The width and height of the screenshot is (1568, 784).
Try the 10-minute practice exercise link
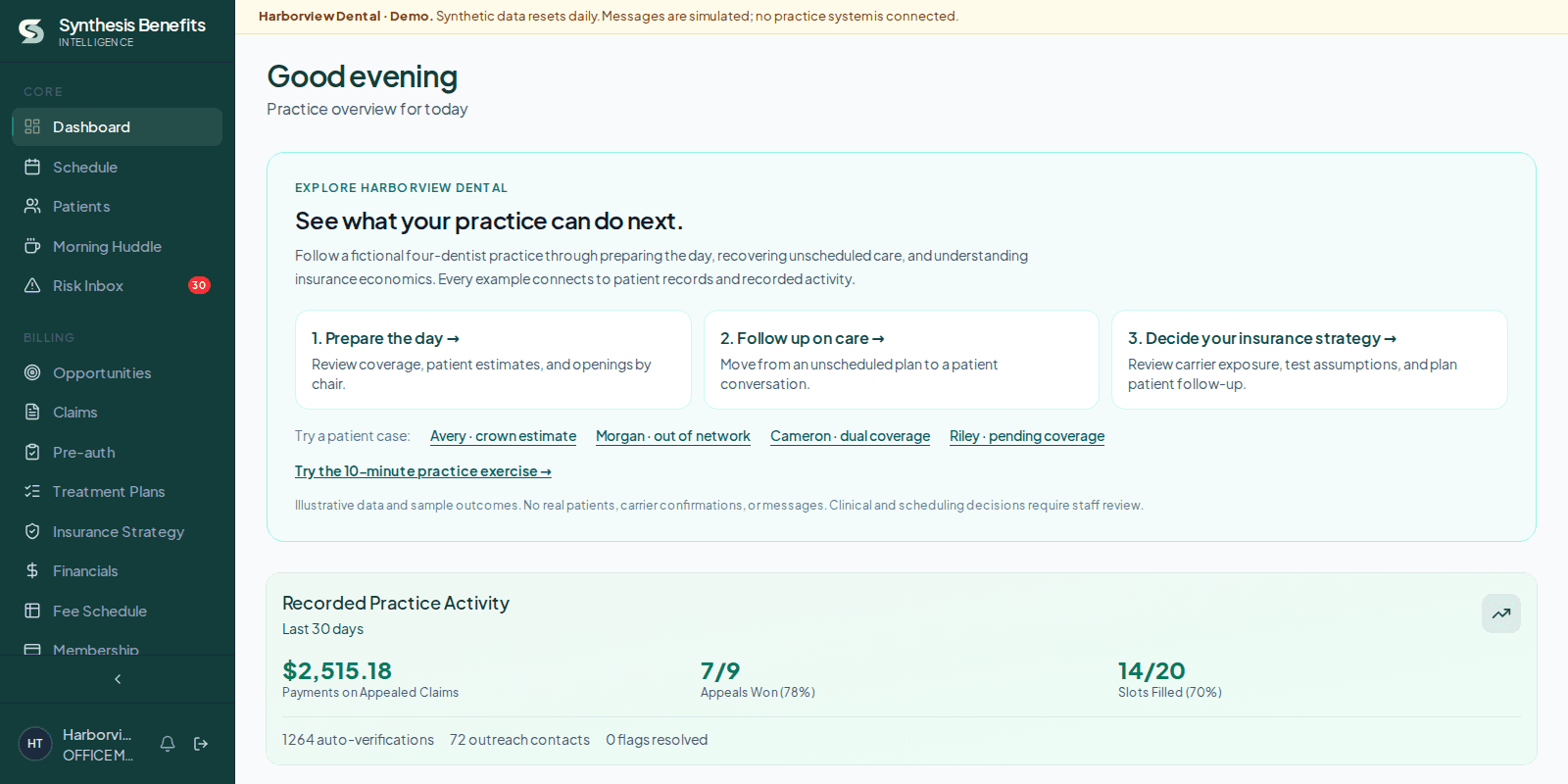(x=423, y=471)
